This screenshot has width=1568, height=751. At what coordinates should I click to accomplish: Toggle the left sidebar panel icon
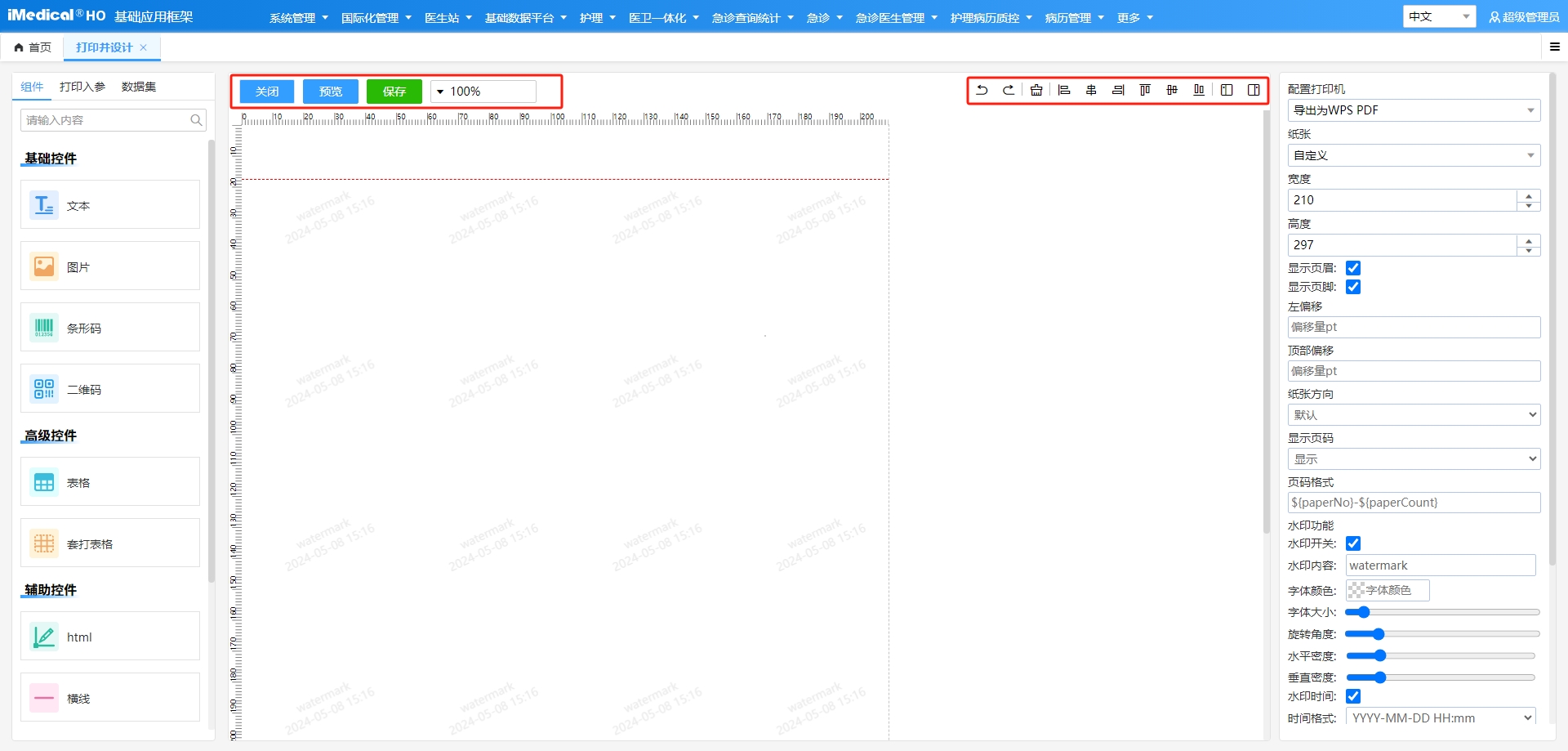pos(1227,90)
